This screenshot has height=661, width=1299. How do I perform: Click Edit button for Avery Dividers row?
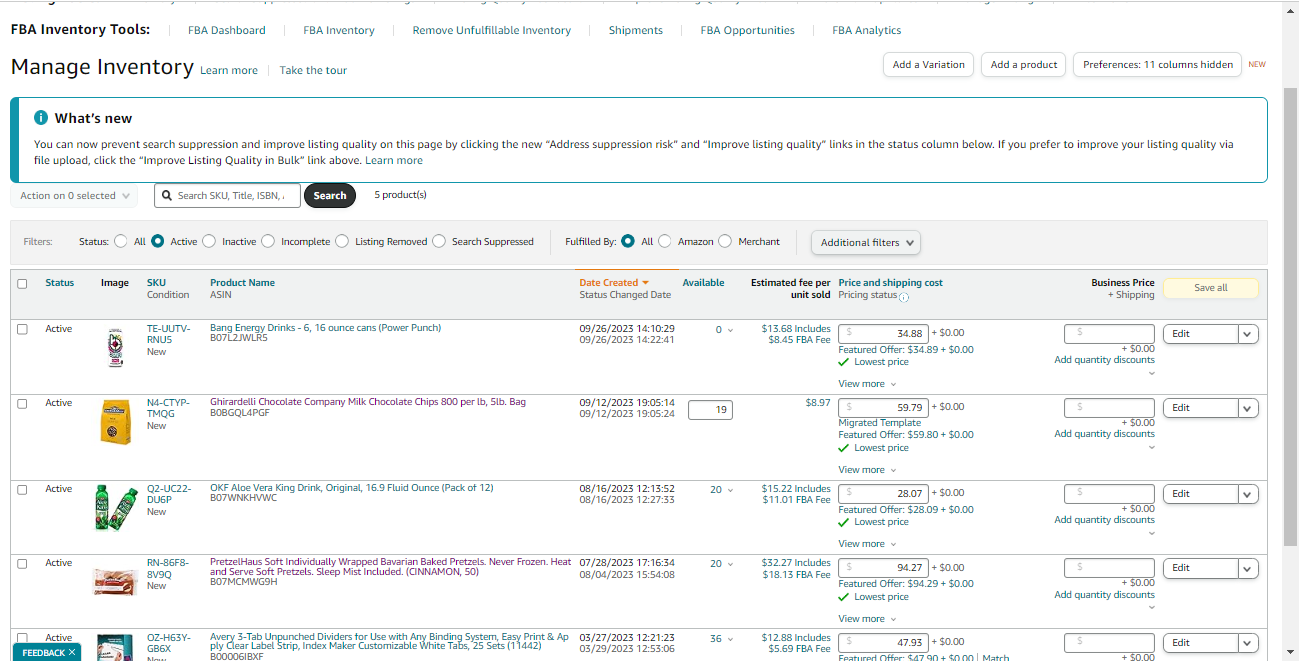1200,643
